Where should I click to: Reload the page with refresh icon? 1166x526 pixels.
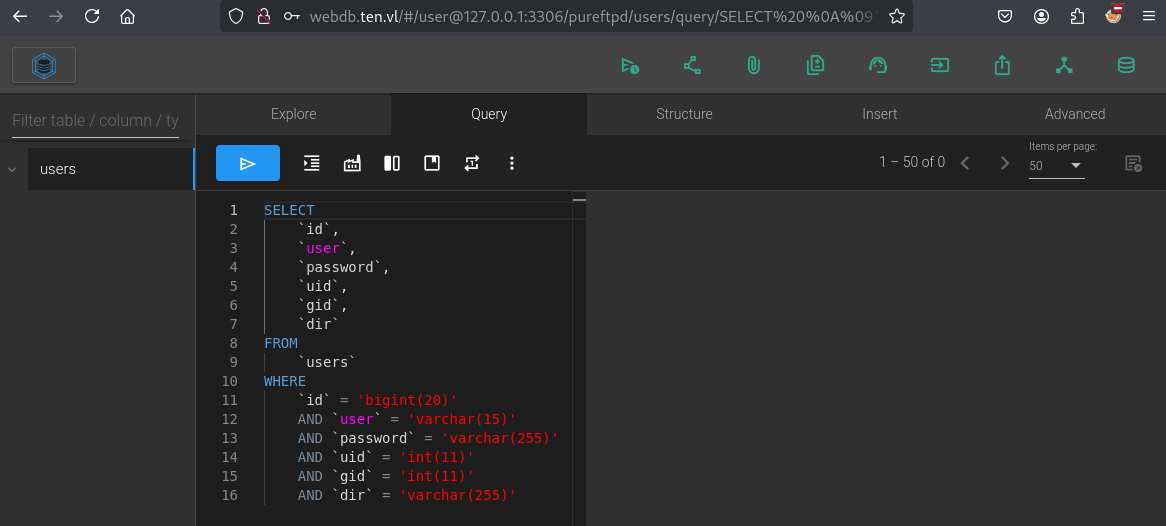91,16
